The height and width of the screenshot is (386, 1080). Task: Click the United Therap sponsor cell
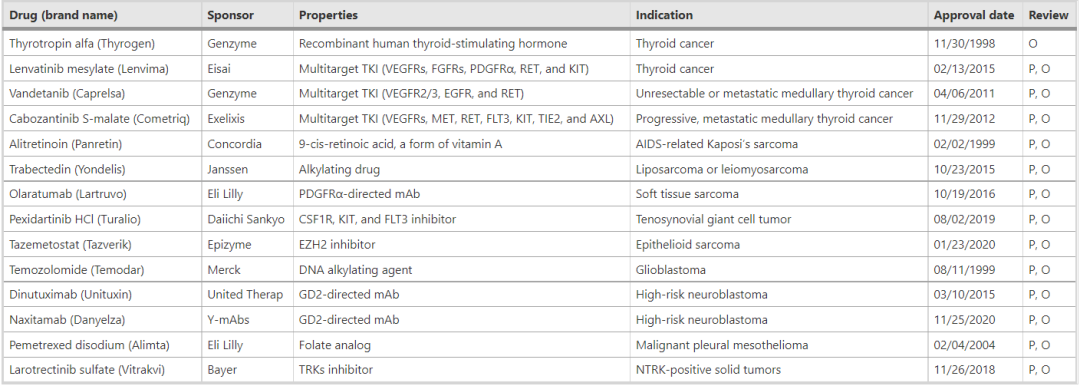point(245,294)
